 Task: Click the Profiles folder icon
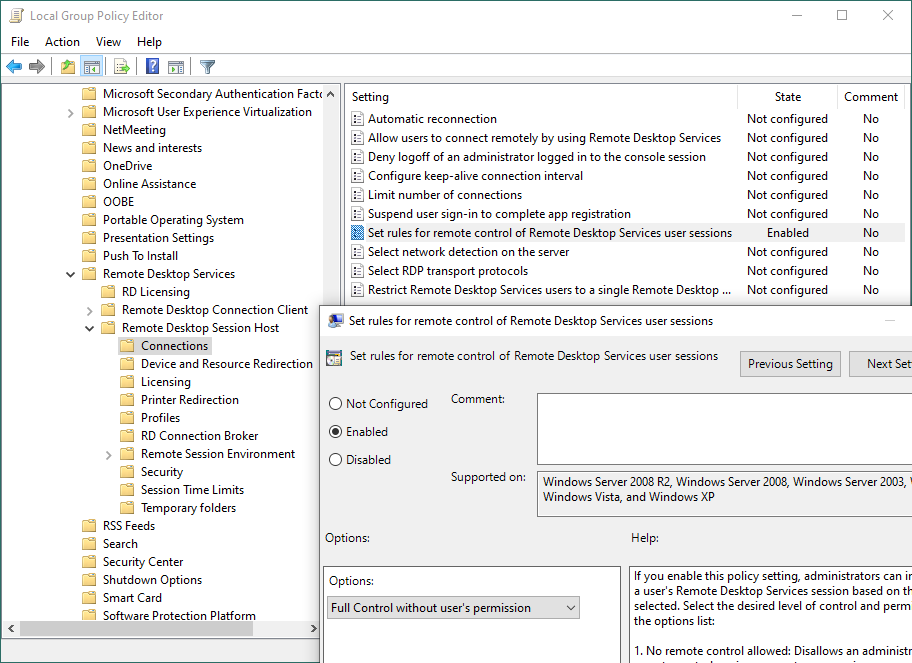[x=127, y=418]
